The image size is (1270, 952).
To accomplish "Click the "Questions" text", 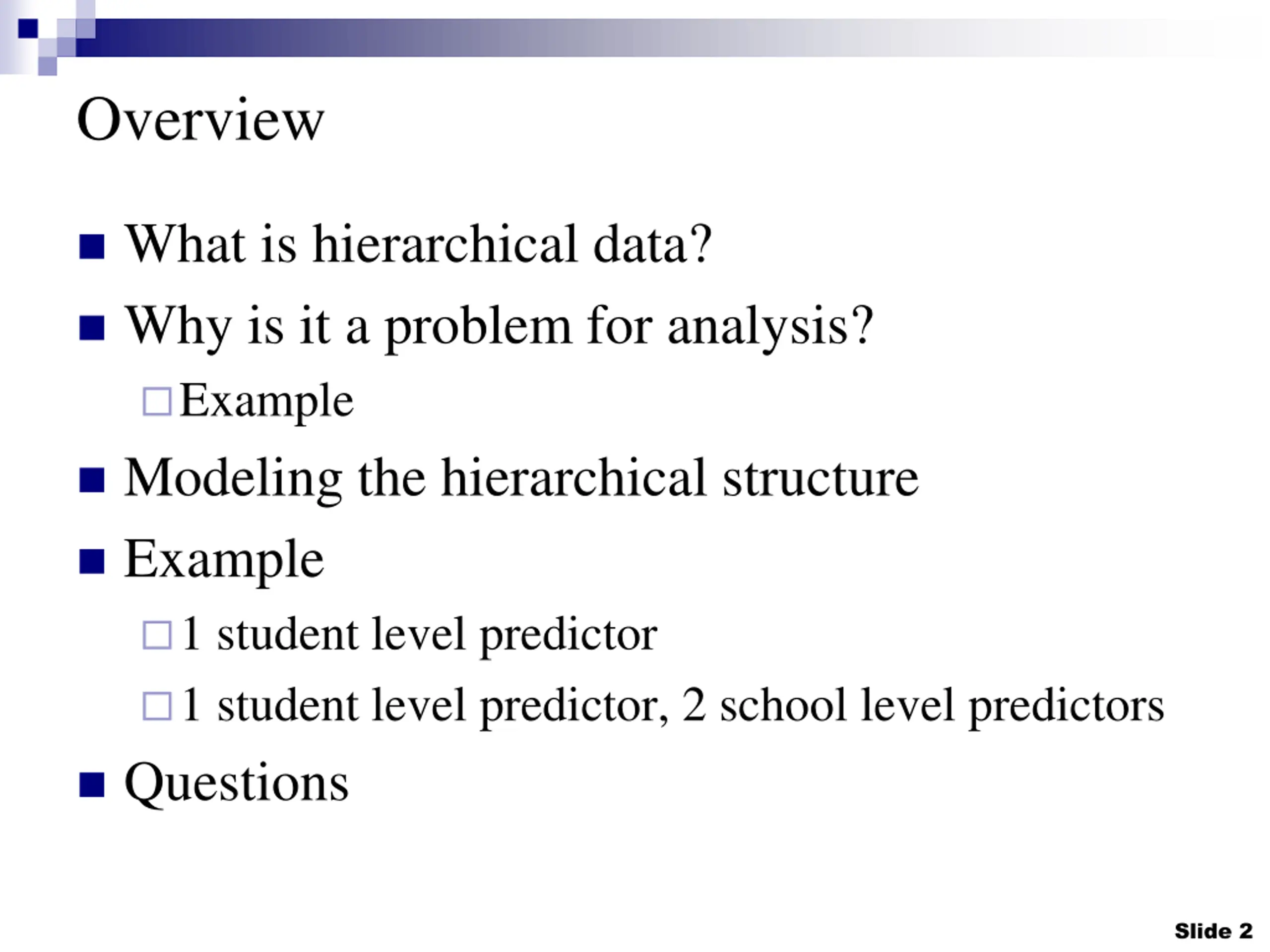I will (x=236, y=782).
